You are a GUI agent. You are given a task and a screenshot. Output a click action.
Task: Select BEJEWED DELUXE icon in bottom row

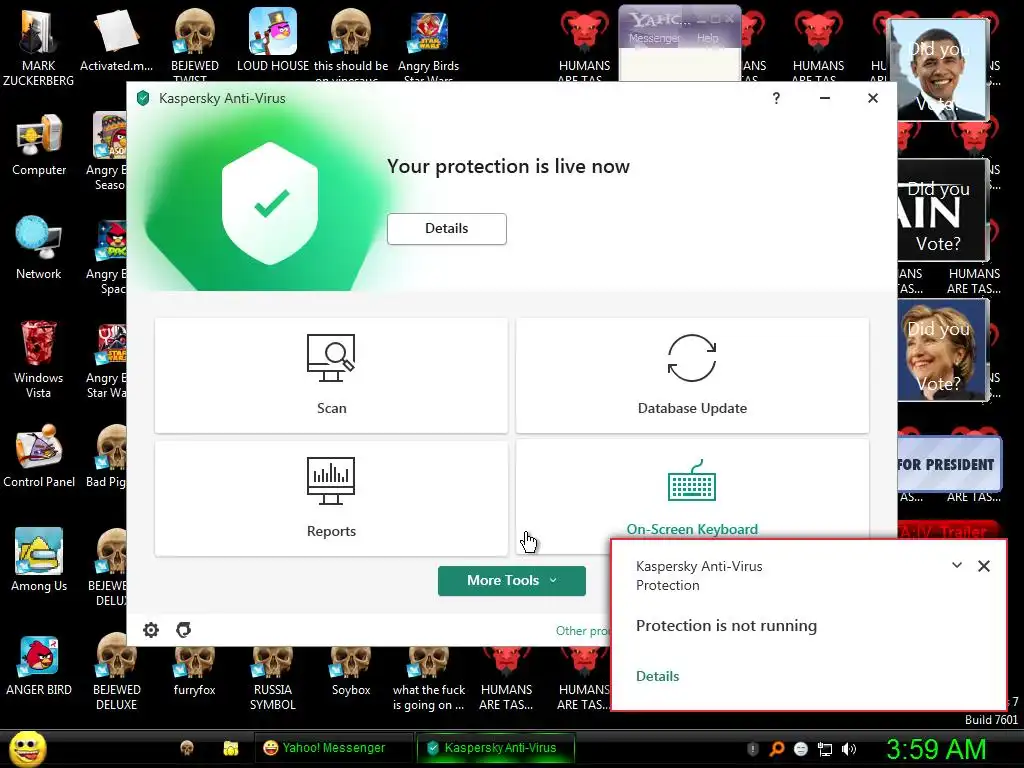click(x=116, y=671)
